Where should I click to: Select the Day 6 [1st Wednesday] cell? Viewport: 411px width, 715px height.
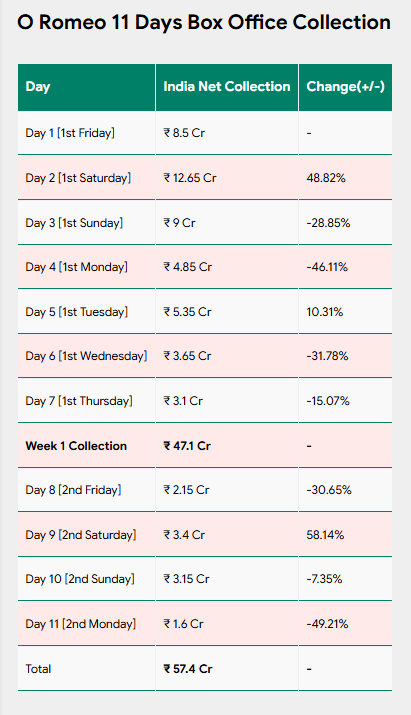(x=86, y=356)
